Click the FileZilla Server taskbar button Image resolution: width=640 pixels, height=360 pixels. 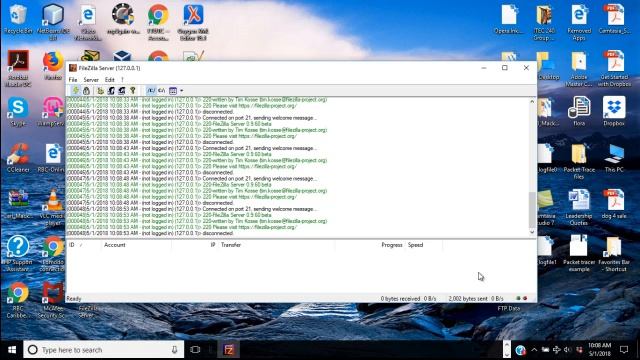[x=229, y=350]
